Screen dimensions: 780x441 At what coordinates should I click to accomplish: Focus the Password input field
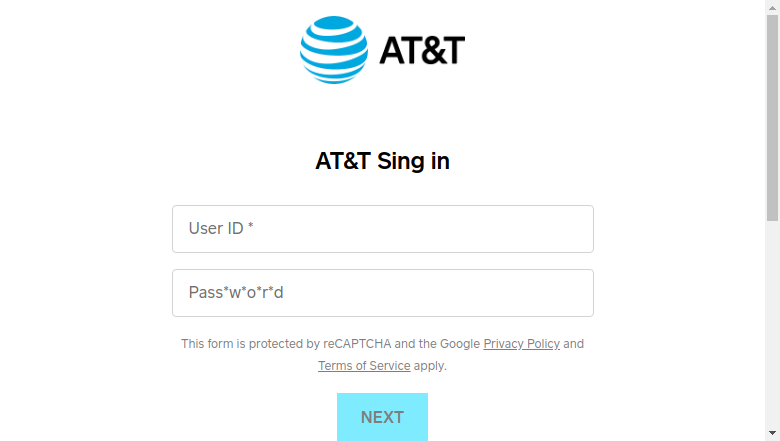pos(383,293)
